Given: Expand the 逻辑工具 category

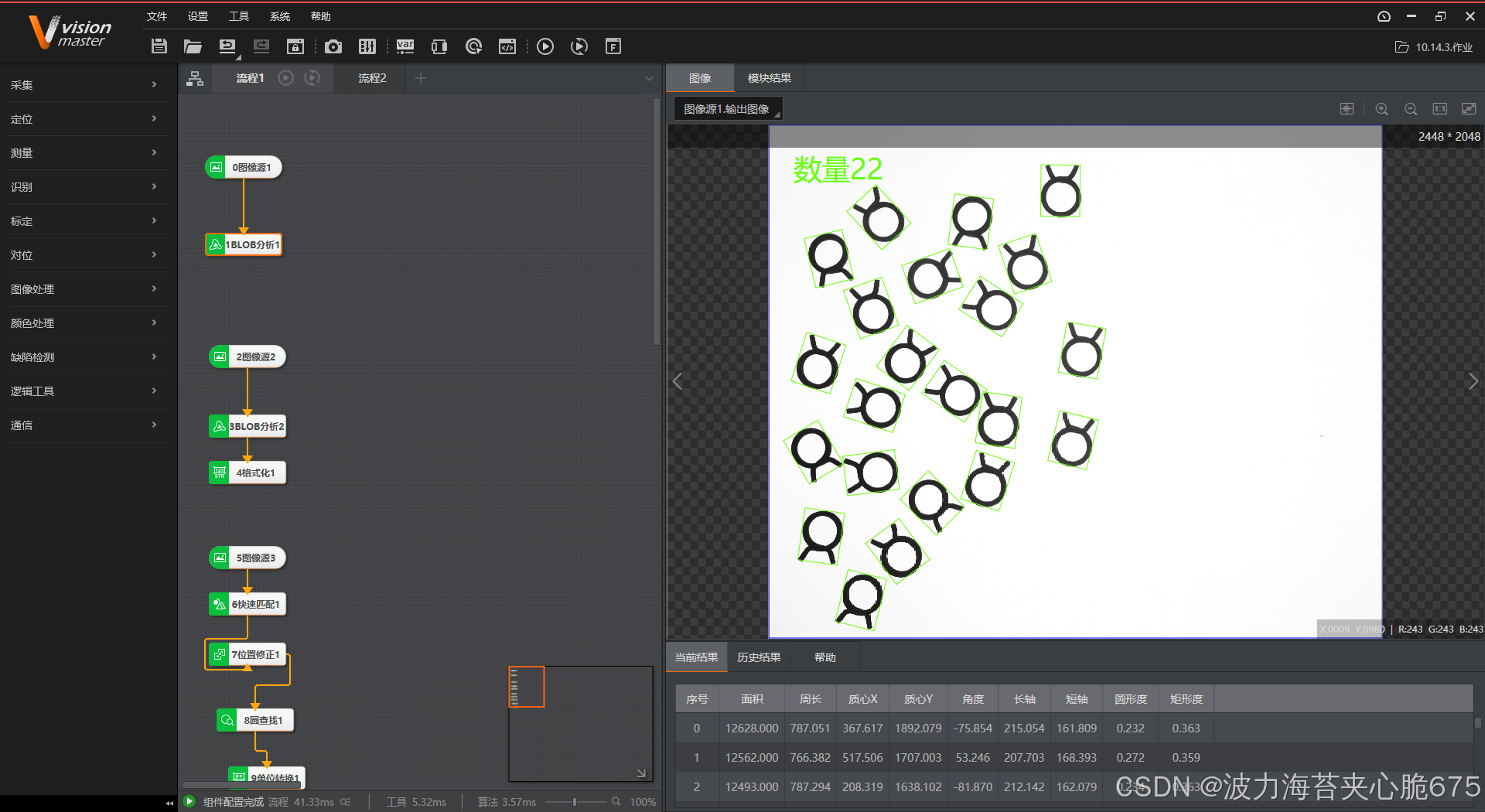Looking at the screenshot, I should (84, 391).
